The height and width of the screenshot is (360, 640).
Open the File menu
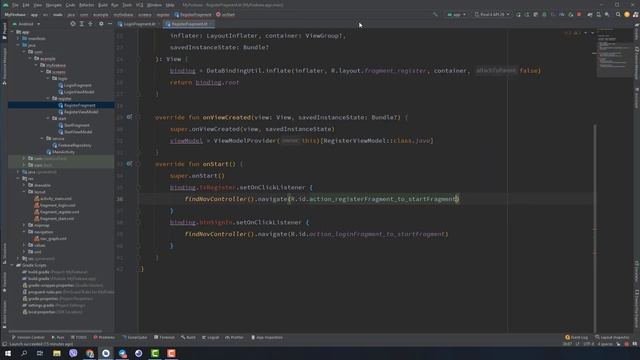tap(15, 5)
